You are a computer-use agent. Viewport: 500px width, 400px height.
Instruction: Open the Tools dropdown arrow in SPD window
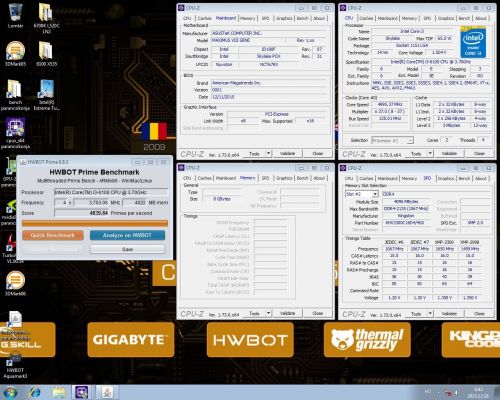click(430, 313)
